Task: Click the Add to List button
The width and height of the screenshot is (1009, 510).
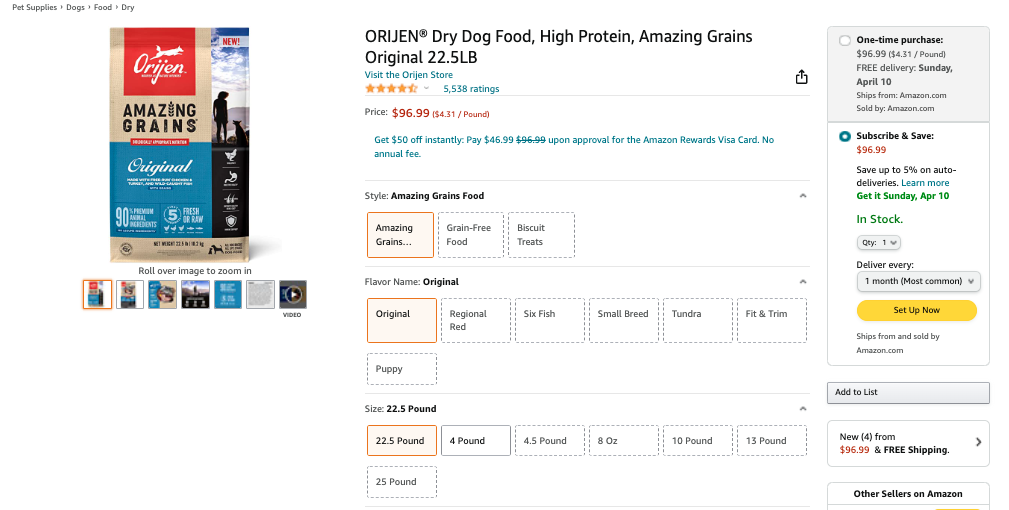Action: [908, 392]
